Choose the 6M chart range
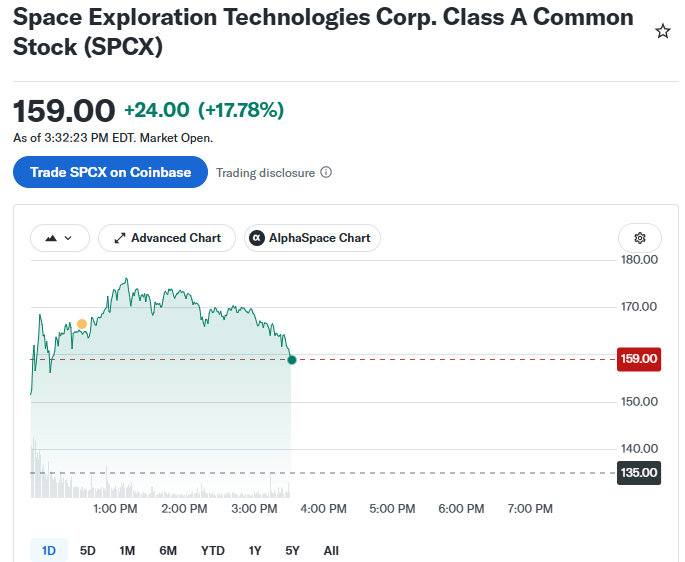This screenshot has width=685, height=562. click(x=168, y=550)
